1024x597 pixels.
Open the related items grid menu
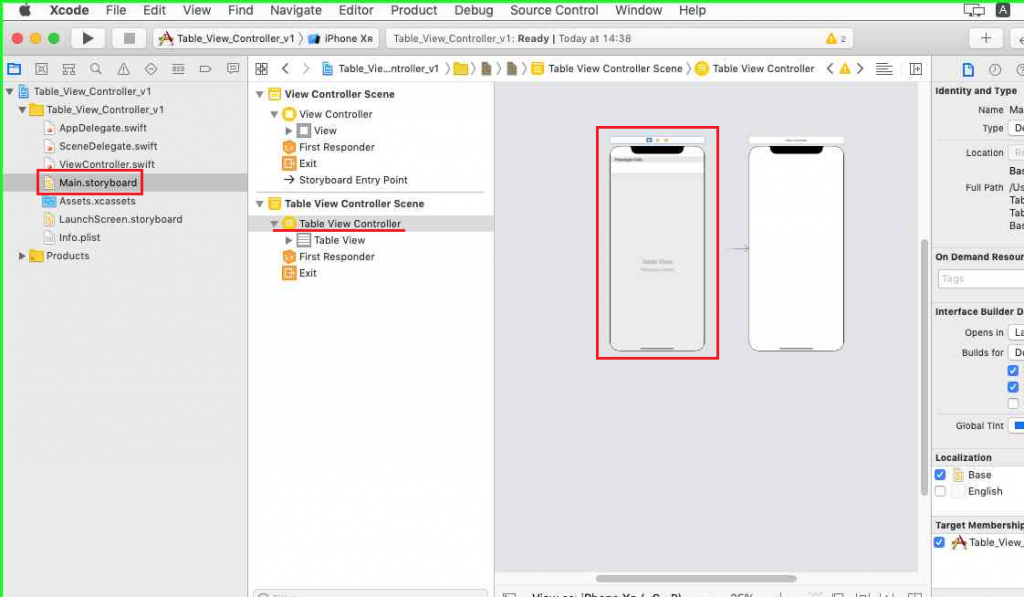click(x=261, y=69)
